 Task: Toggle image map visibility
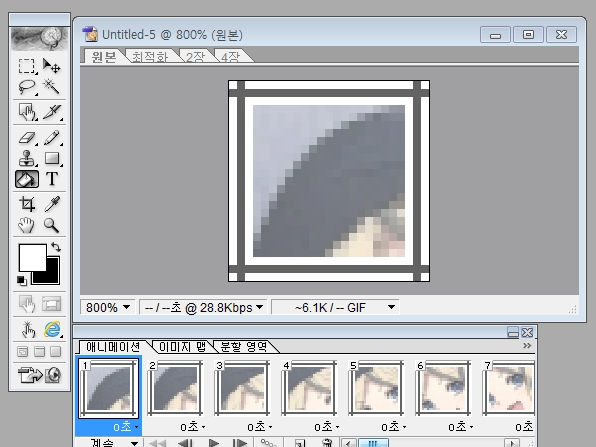point(27,304)
